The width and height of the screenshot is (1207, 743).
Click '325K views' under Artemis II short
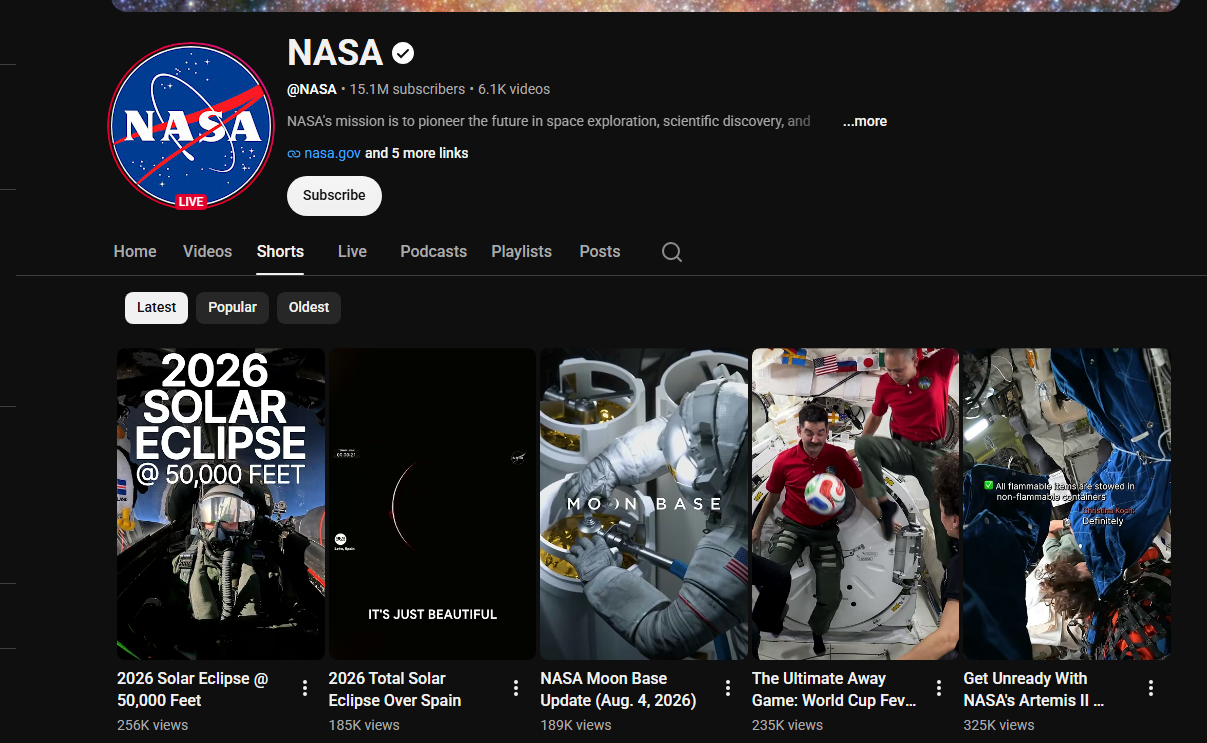coord(999,725)
